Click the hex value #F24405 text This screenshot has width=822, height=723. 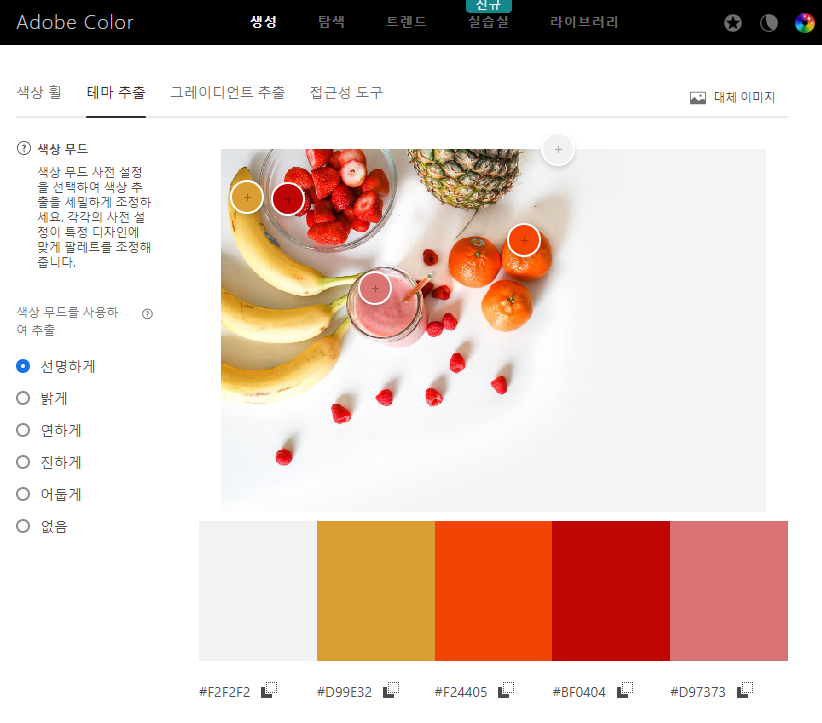461,692
